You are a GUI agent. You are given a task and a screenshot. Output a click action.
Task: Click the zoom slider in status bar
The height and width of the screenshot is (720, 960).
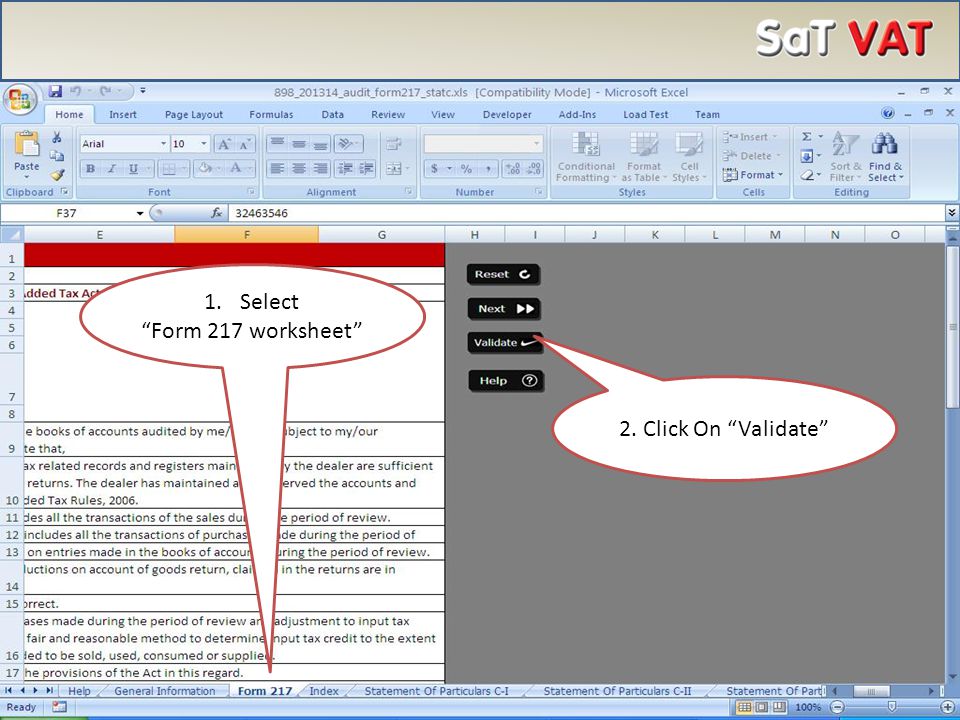pyautogui.click(x=892, y=707)
